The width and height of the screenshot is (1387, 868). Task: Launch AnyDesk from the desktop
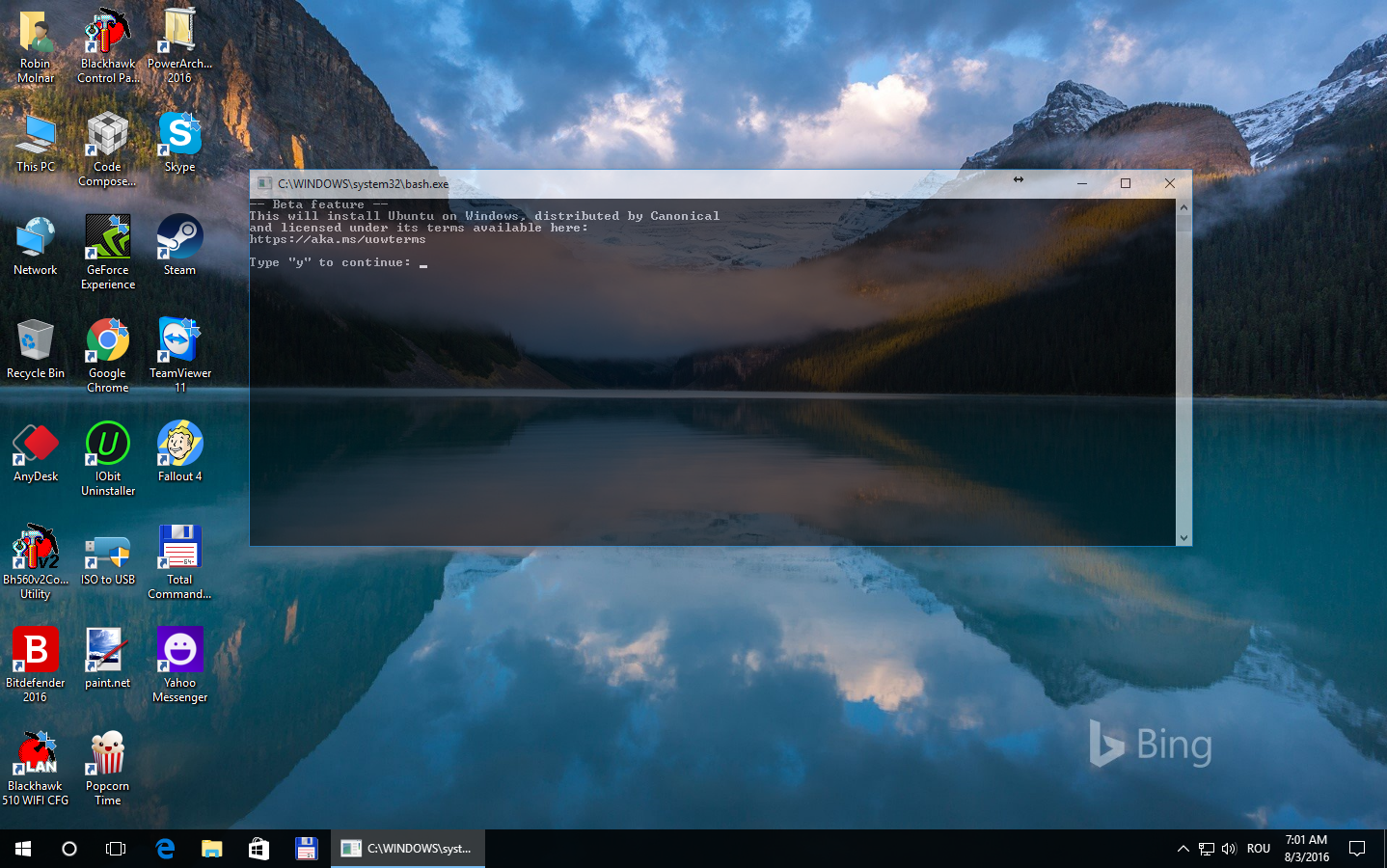point(36,452)
